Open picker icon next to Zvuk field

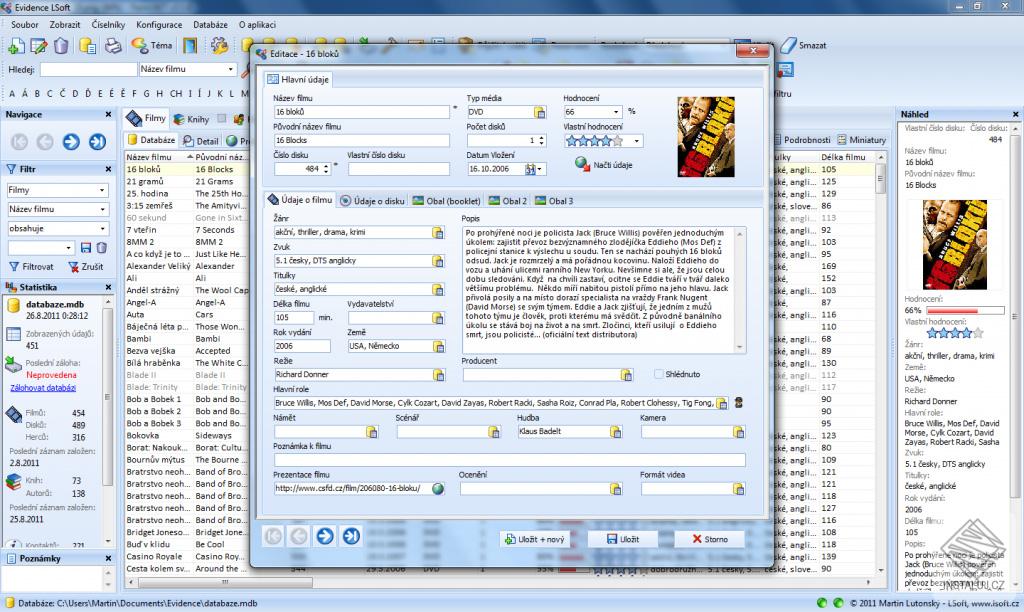point(438,261)
